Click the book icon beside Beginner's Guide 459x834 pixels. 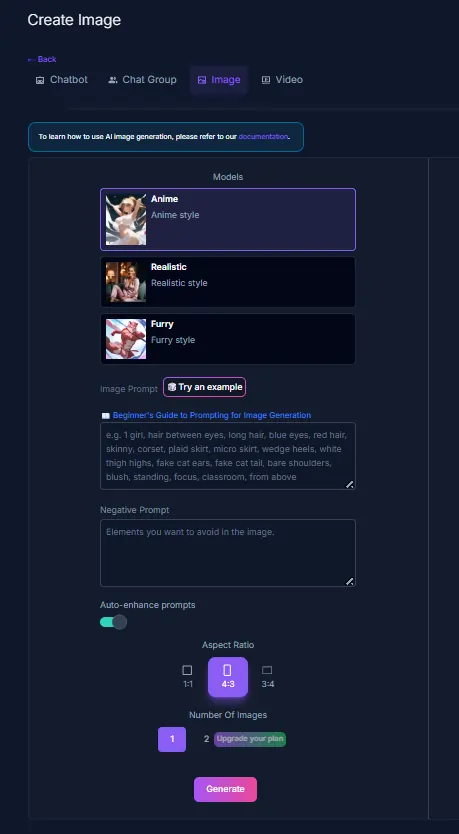[105, 415]
